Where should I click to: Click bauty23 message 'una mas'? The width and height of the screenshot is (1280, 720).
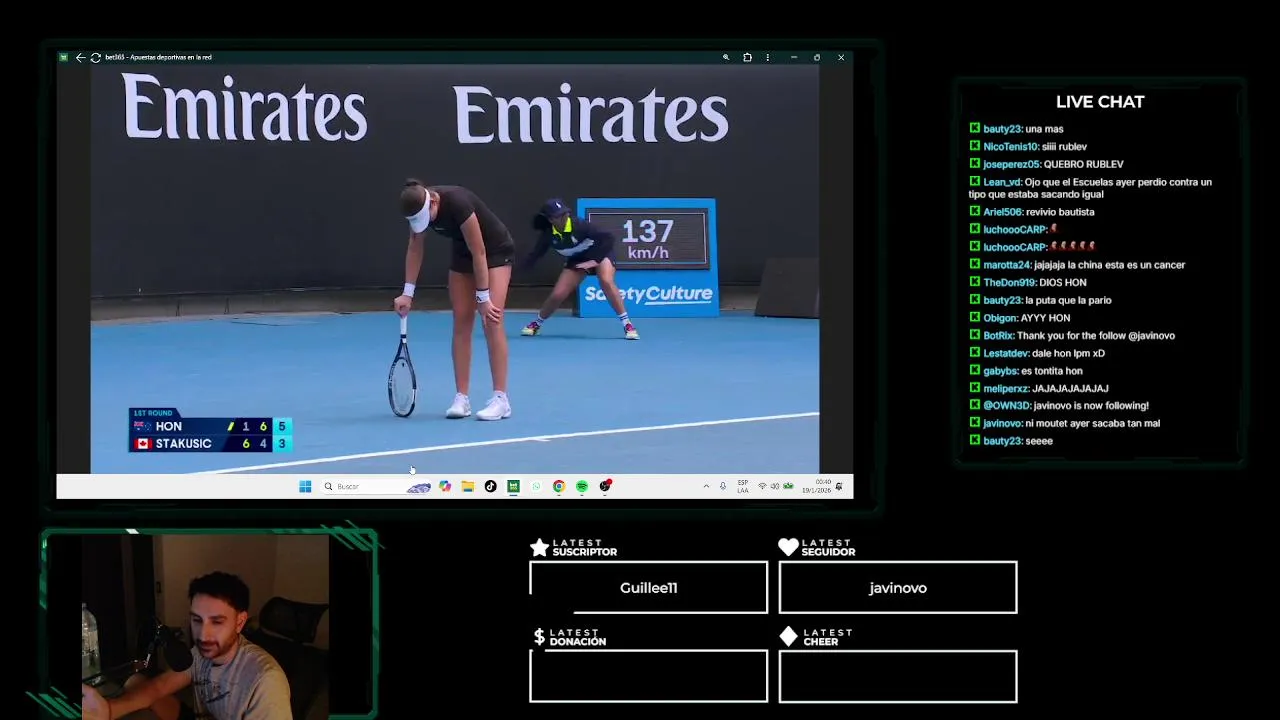(x=1016, y=129)
